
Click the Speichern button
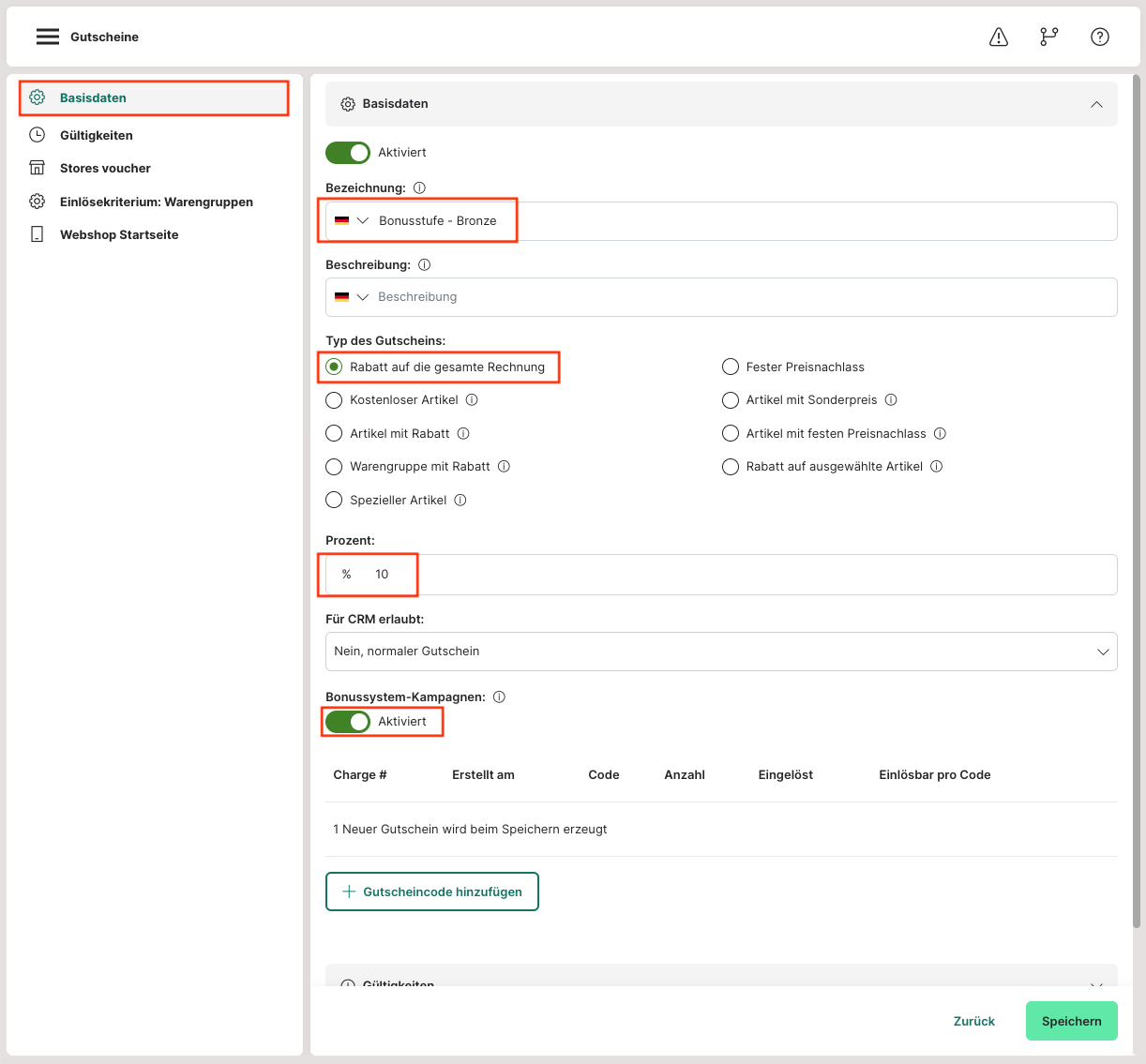coord(1071,1021)
